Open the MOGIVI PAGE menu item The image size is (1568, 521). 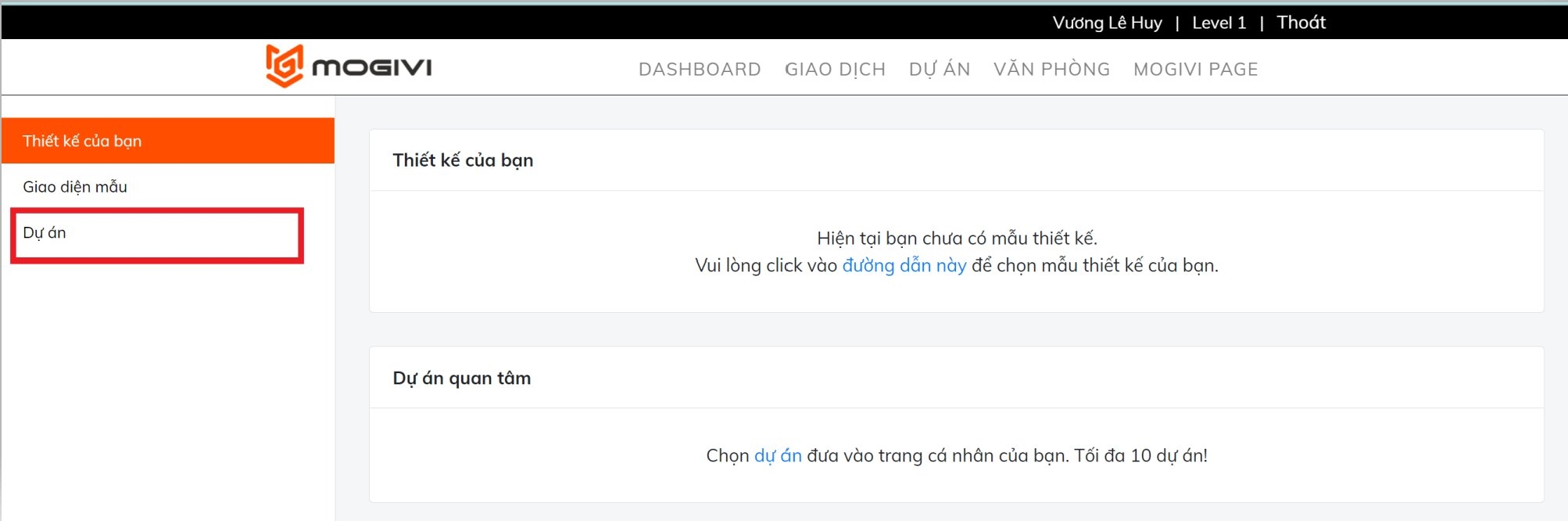tap(1195, 70)
